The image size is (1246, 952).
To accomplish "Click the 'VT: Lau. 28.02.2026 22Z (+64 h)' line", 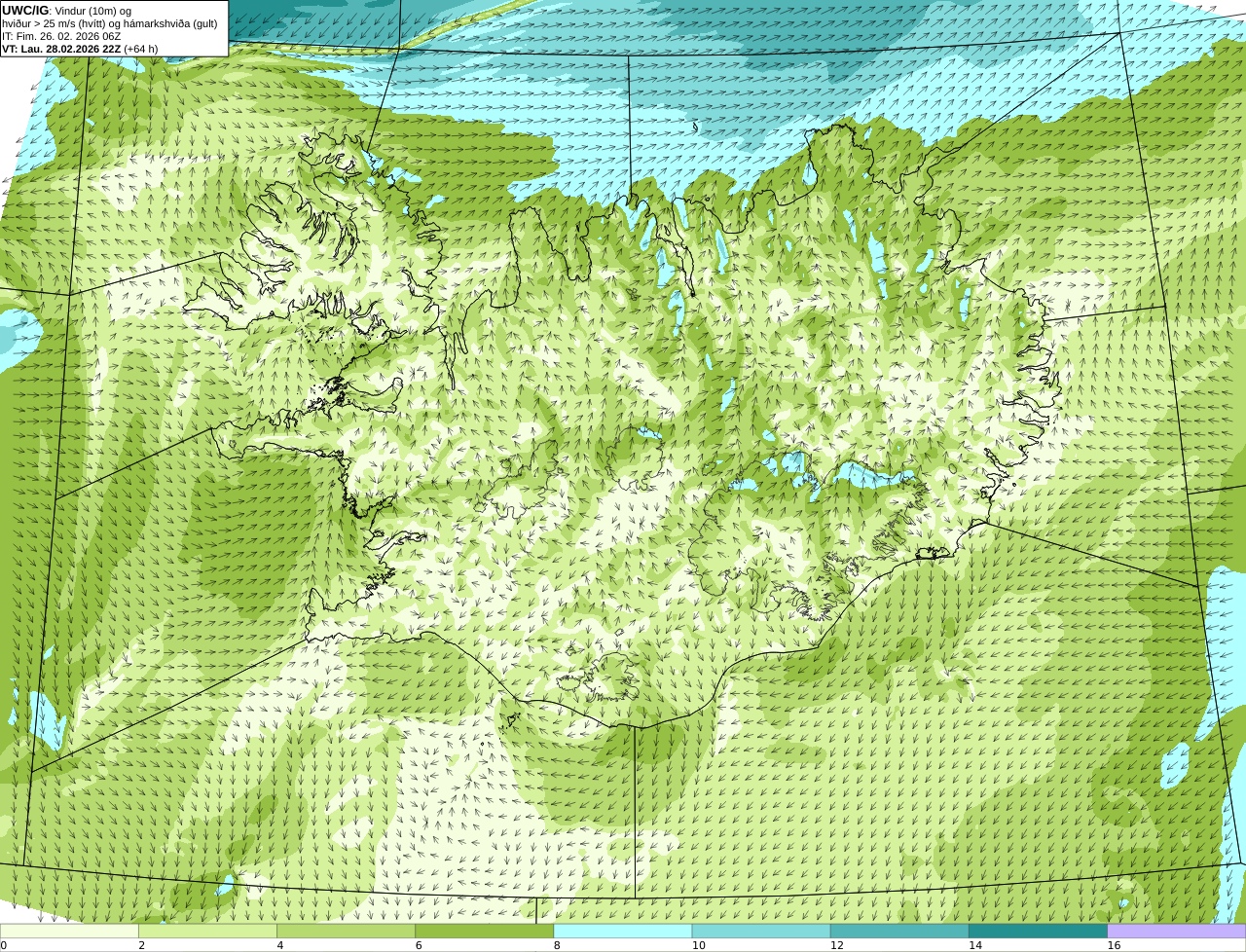I will pos(80,49).
